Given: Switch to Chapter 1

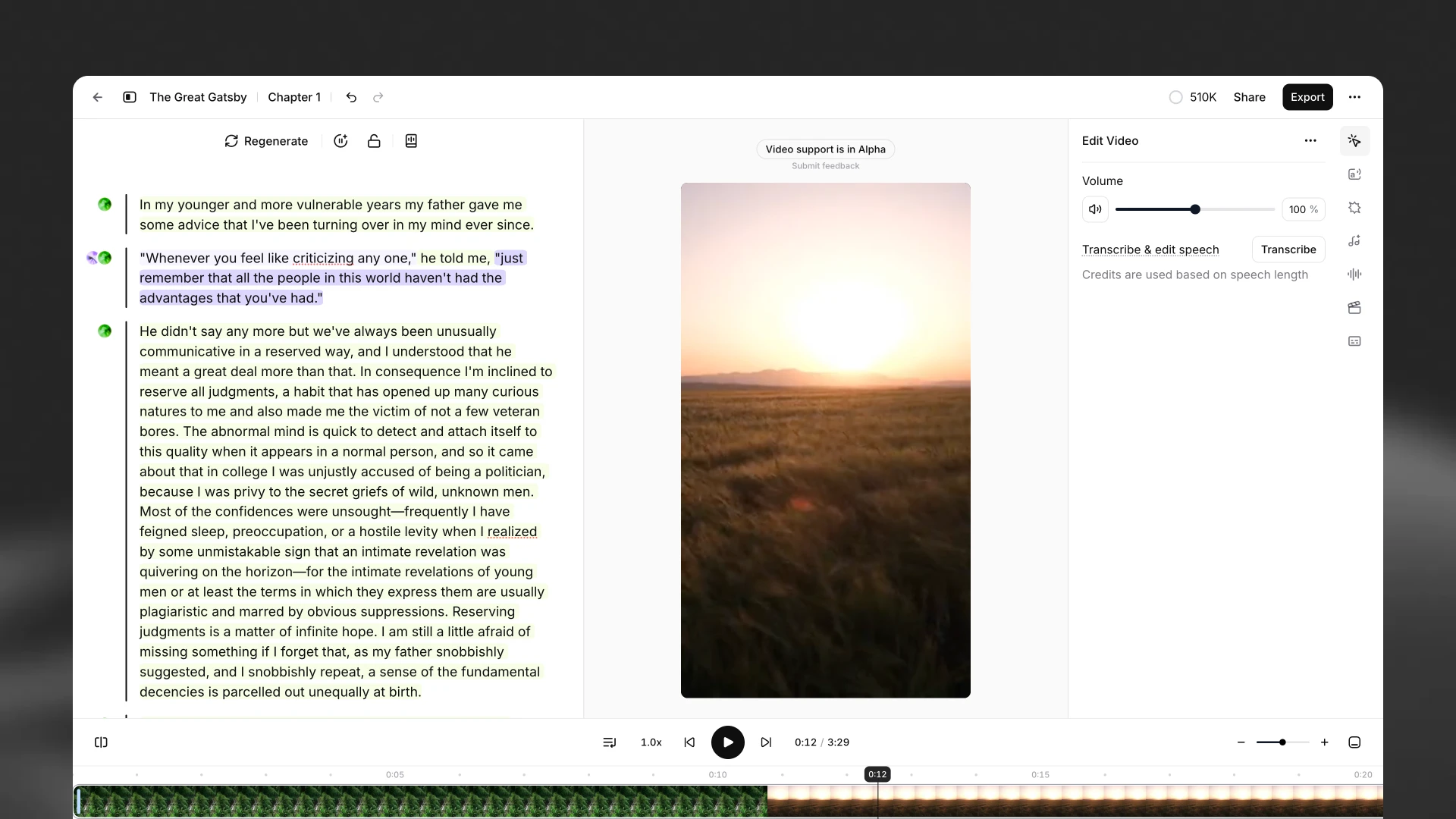Looking at the screenshot, I should pyautogui.click(x=294, y=97).
